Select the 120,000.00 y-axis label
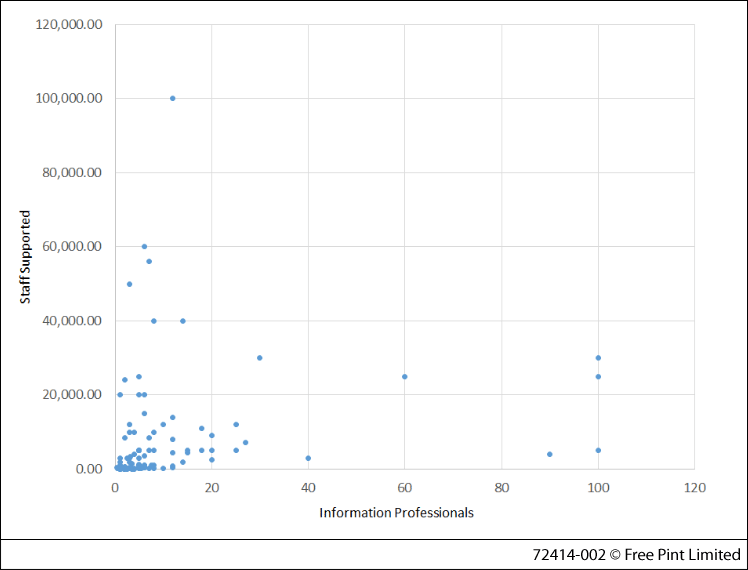This screenshot has width=748, height=570. point(66,24)
